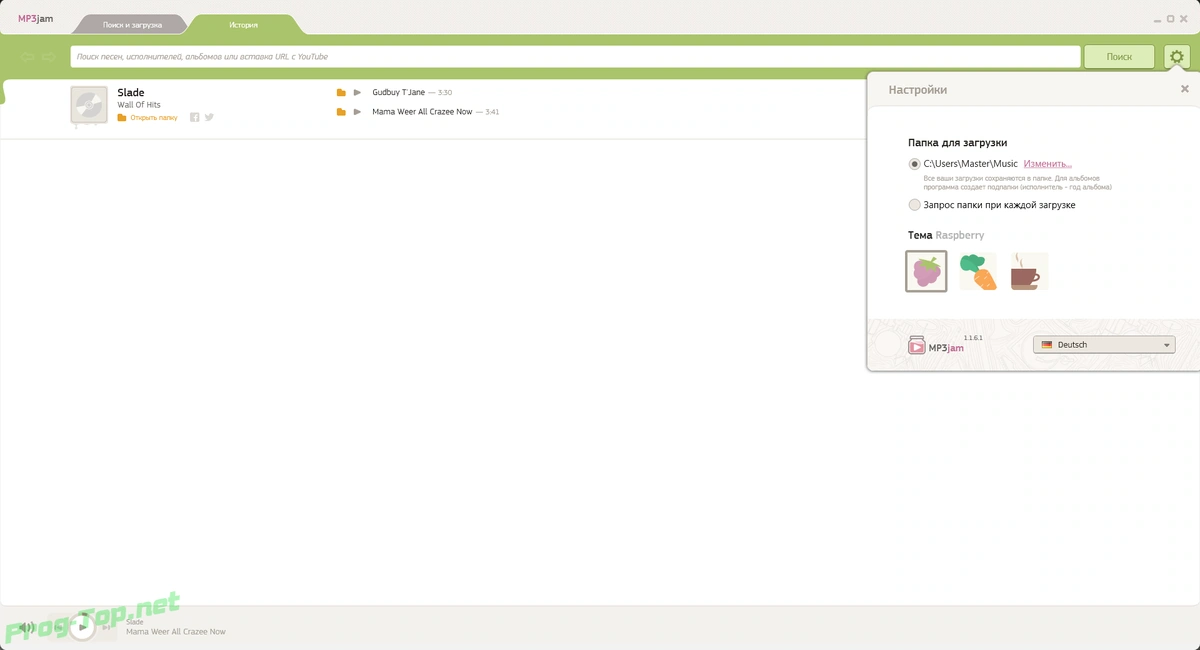Viewport: 1200px width, 650px height.
Task: Close the Настройки settings panel
Action: 1185,89
